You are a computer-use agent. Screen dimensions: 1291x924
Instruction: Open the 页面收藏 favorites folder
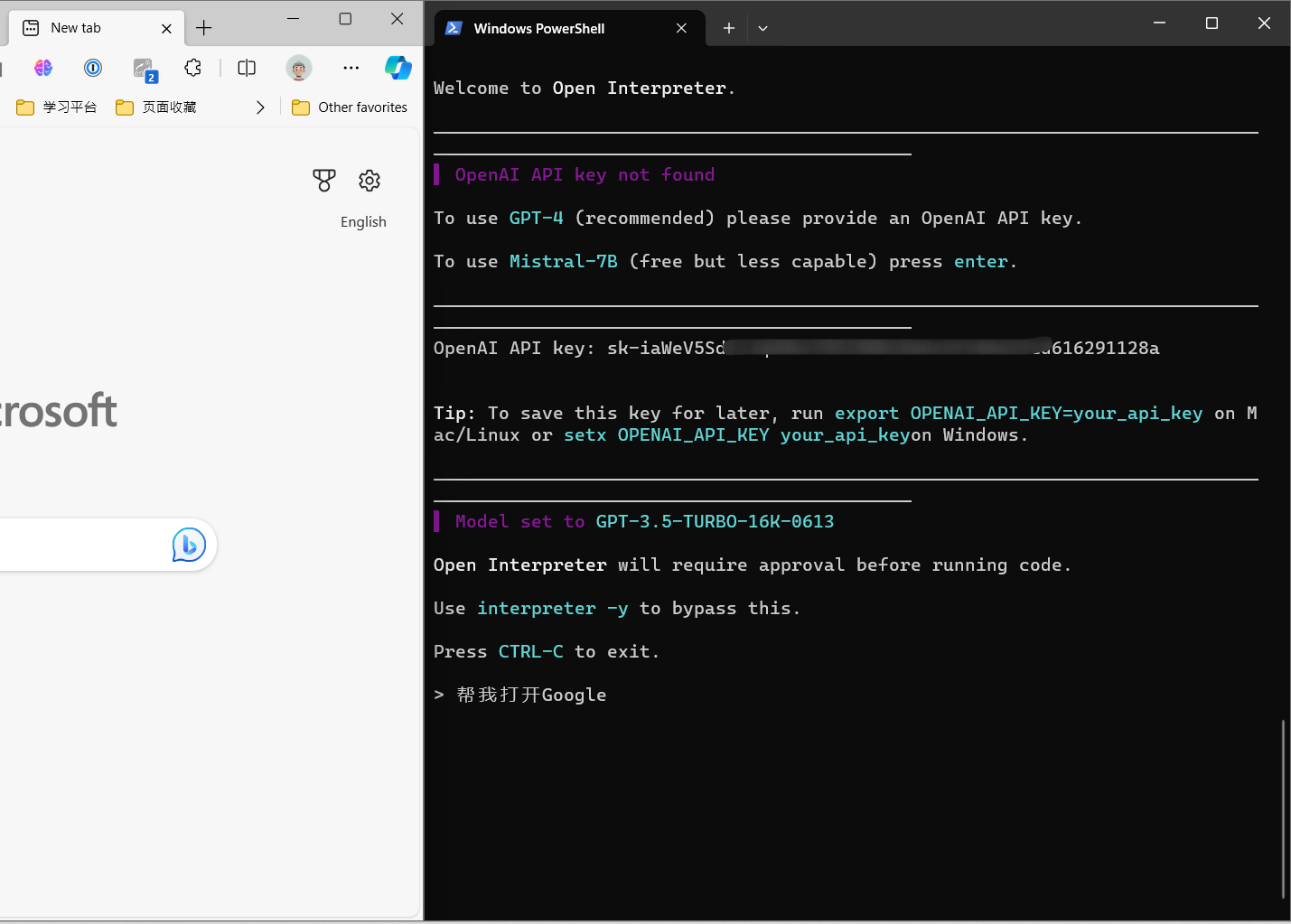(156, 107)
